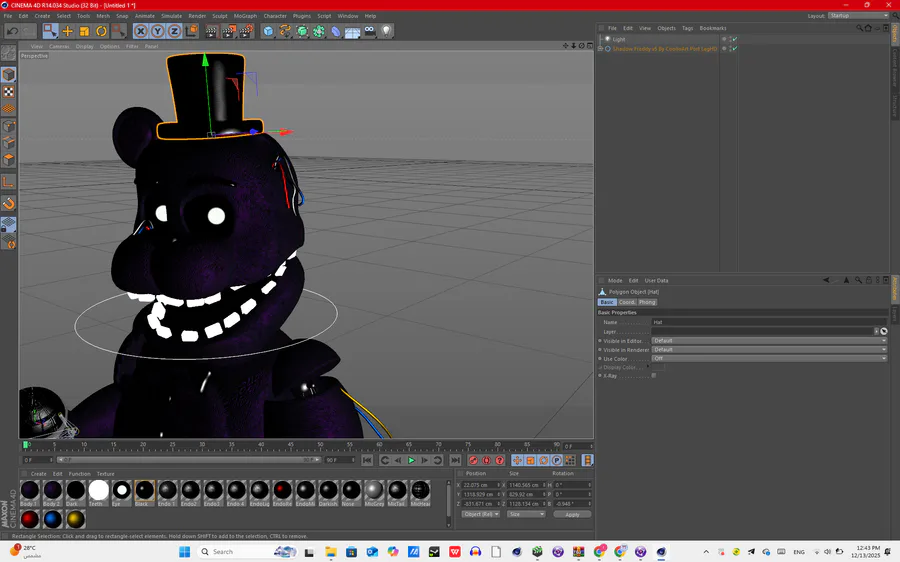Viewport: 900px width, 562px height.
Task: Toggle Scale keyframe recording
Action: tap(530, 460)
